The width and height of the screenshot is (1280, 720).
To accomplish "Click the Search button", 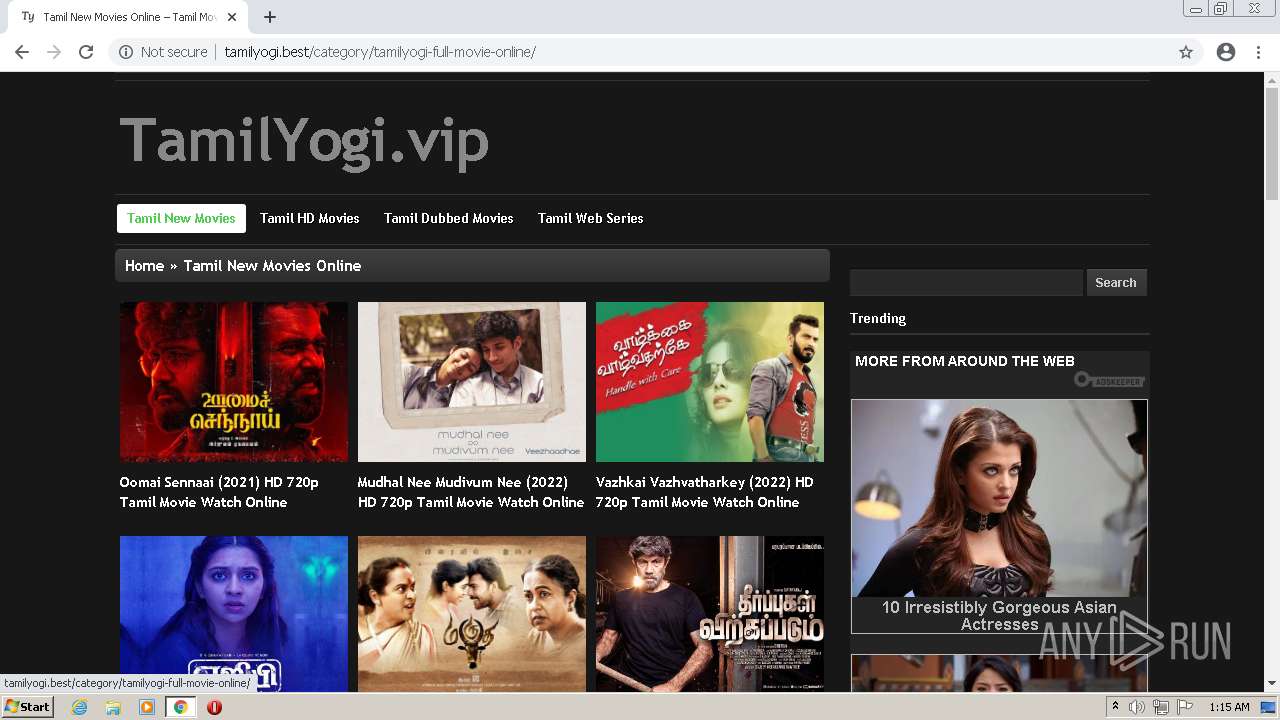I will click(1116, 283).
